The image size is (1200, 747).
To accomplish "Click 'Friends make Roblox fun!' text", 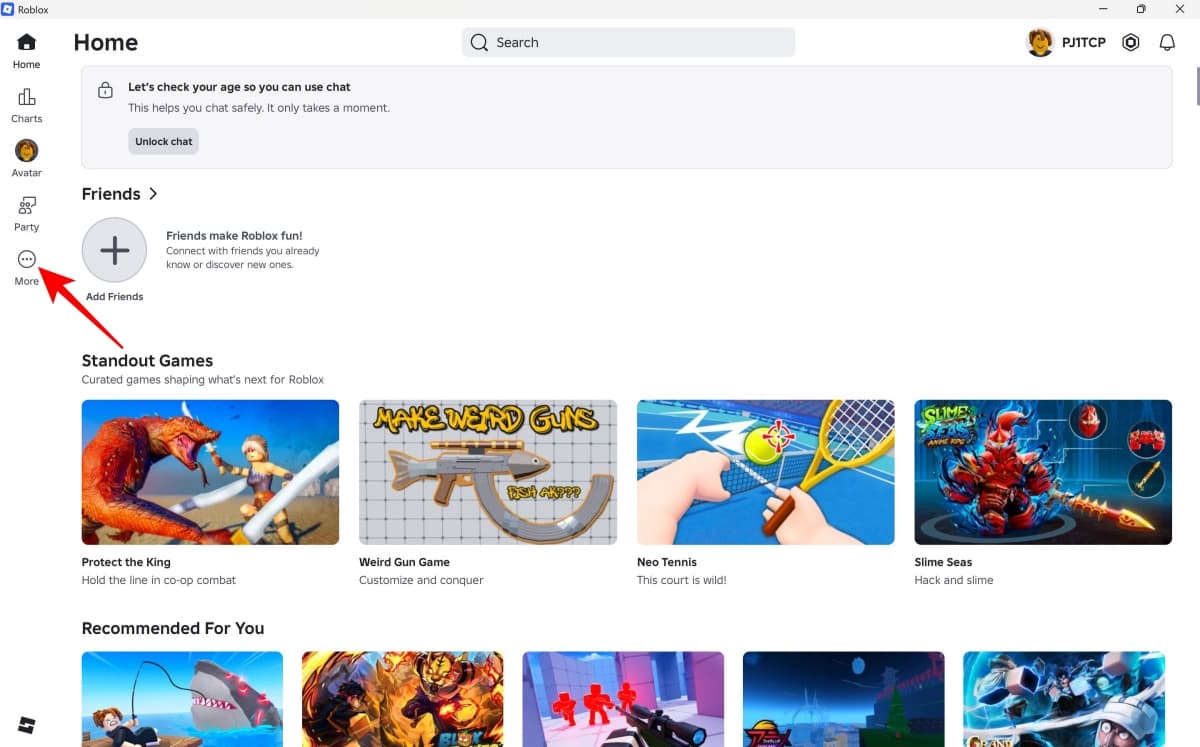I will [x=234, y=236].
